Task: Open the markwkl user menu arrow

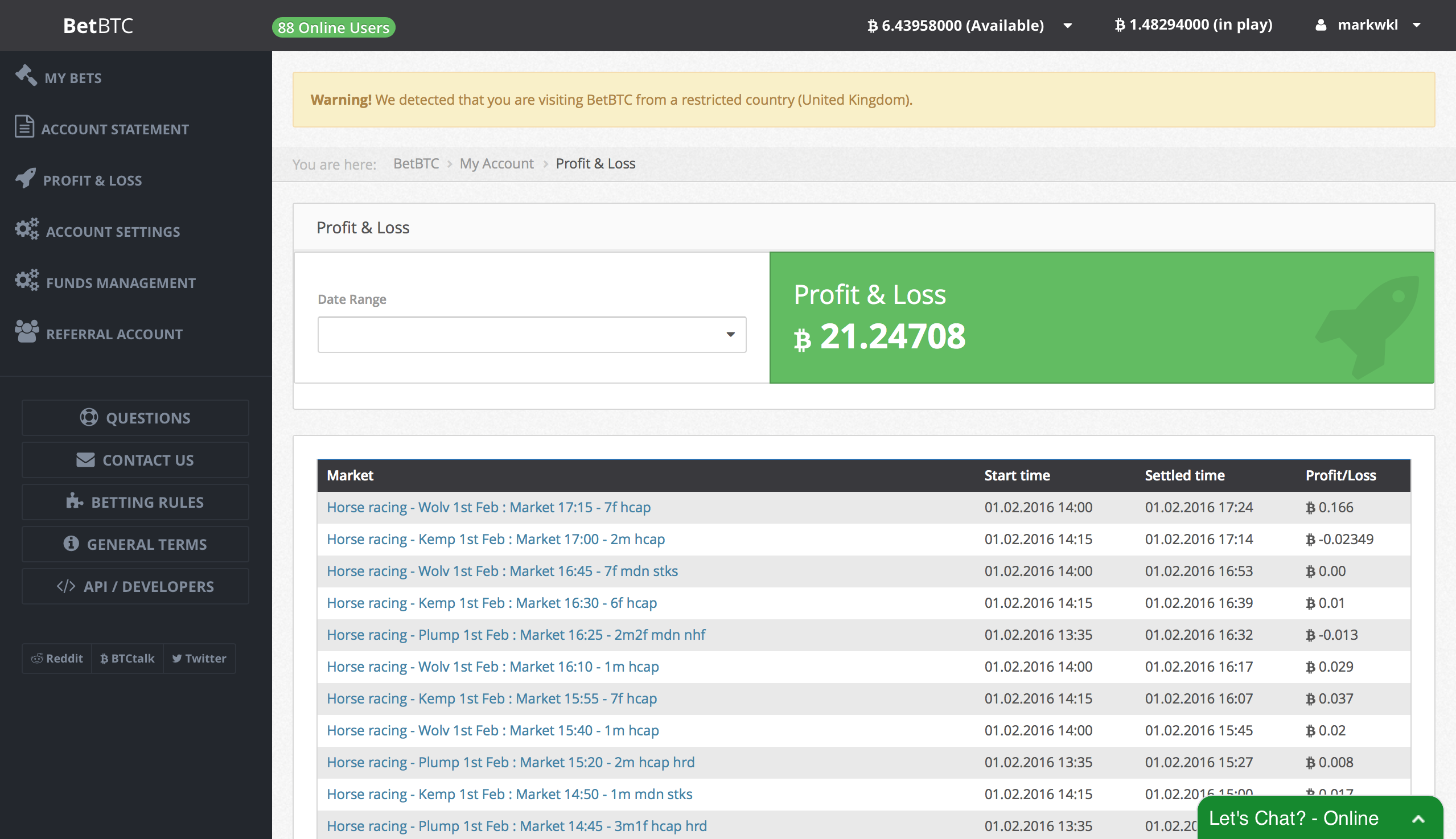Action: pyautogui.click(x=1417, y=26)
